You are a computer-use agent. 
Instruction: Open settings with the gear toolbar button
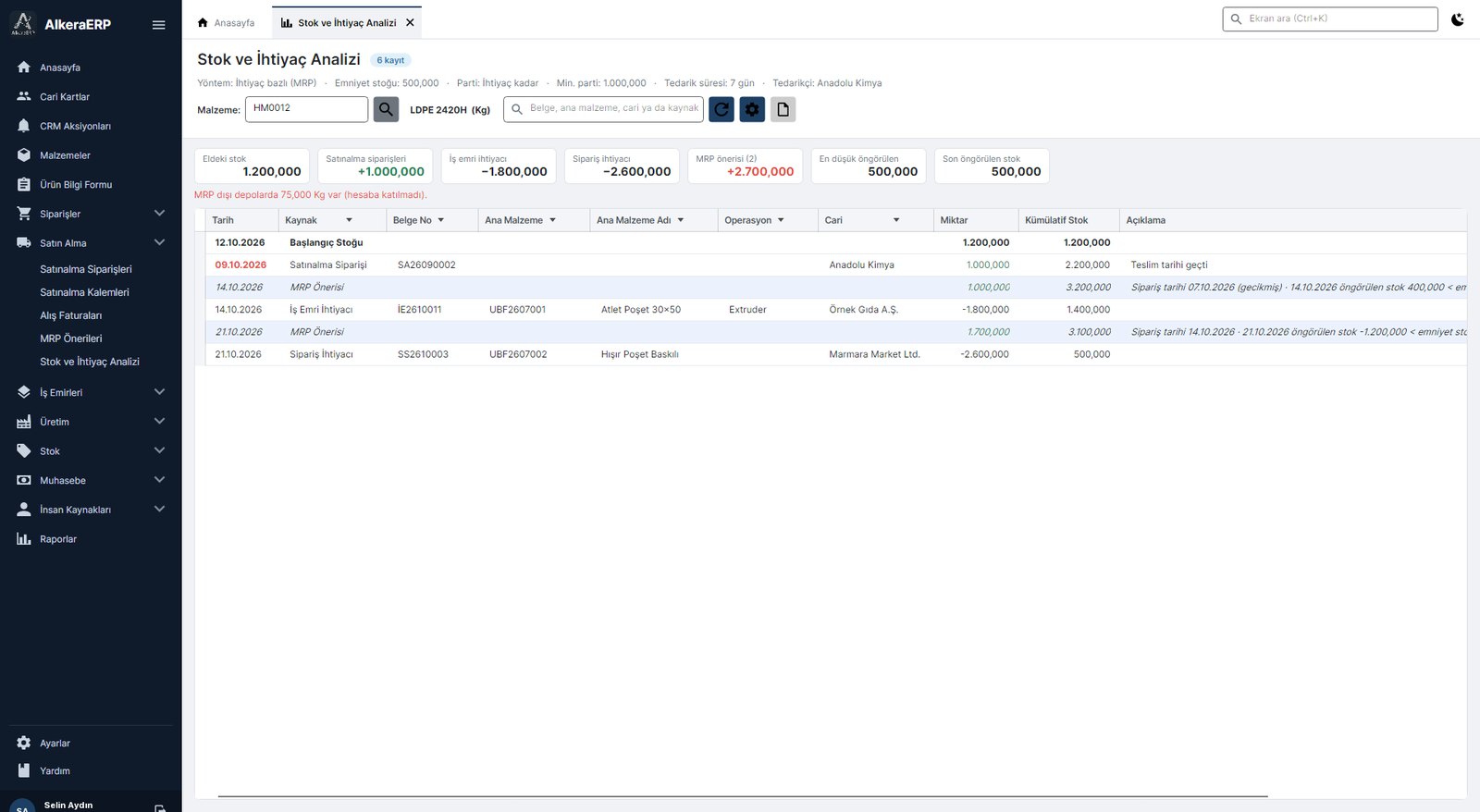pos(752,109)
